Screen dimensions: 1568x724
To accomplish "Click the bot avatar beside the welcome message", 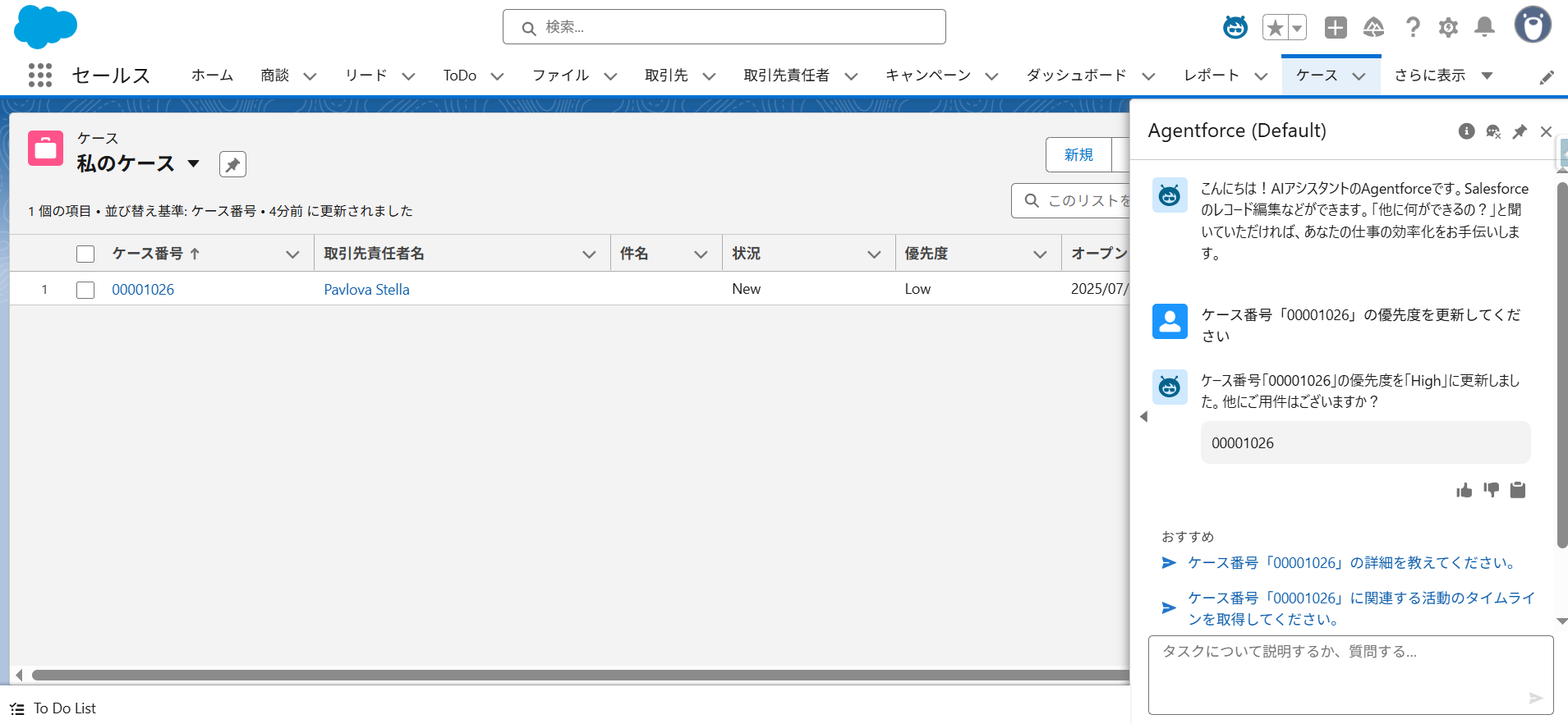I will [1170, 195].
